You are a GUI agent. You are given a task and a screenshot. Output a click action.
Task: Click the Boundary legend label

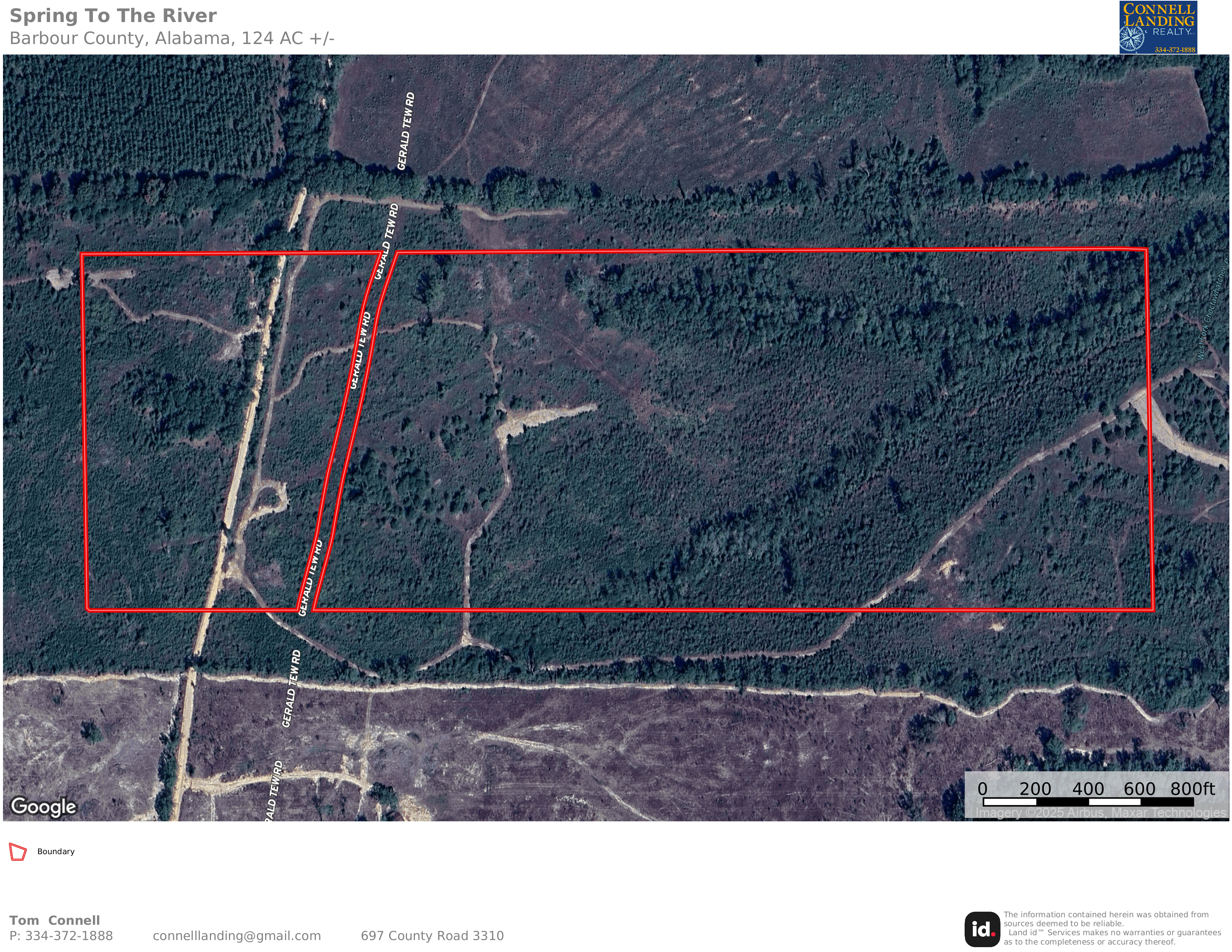[x=56, y=852]
